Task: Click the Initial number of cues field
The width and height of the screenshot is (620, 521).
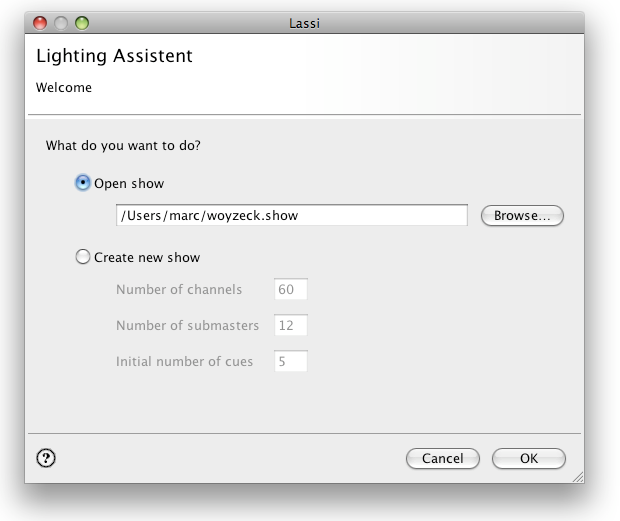Action: click(291, 361)
